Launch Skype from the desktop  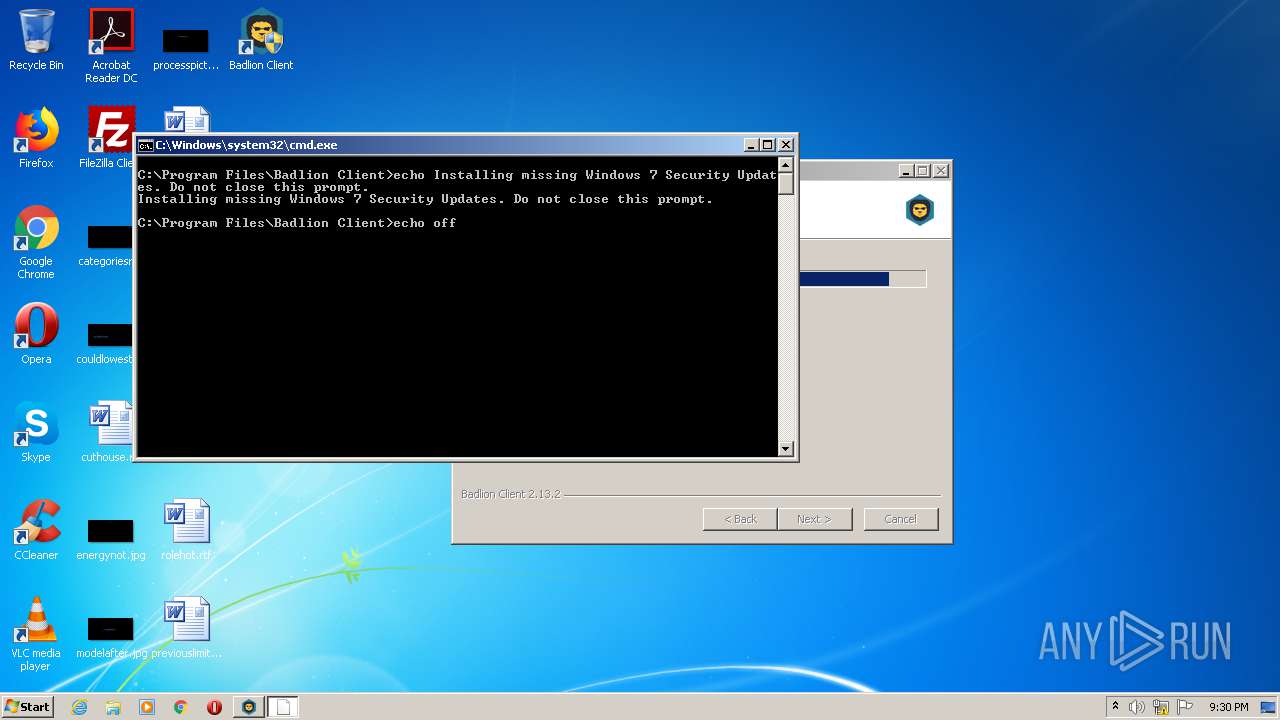tap(36, 432)
